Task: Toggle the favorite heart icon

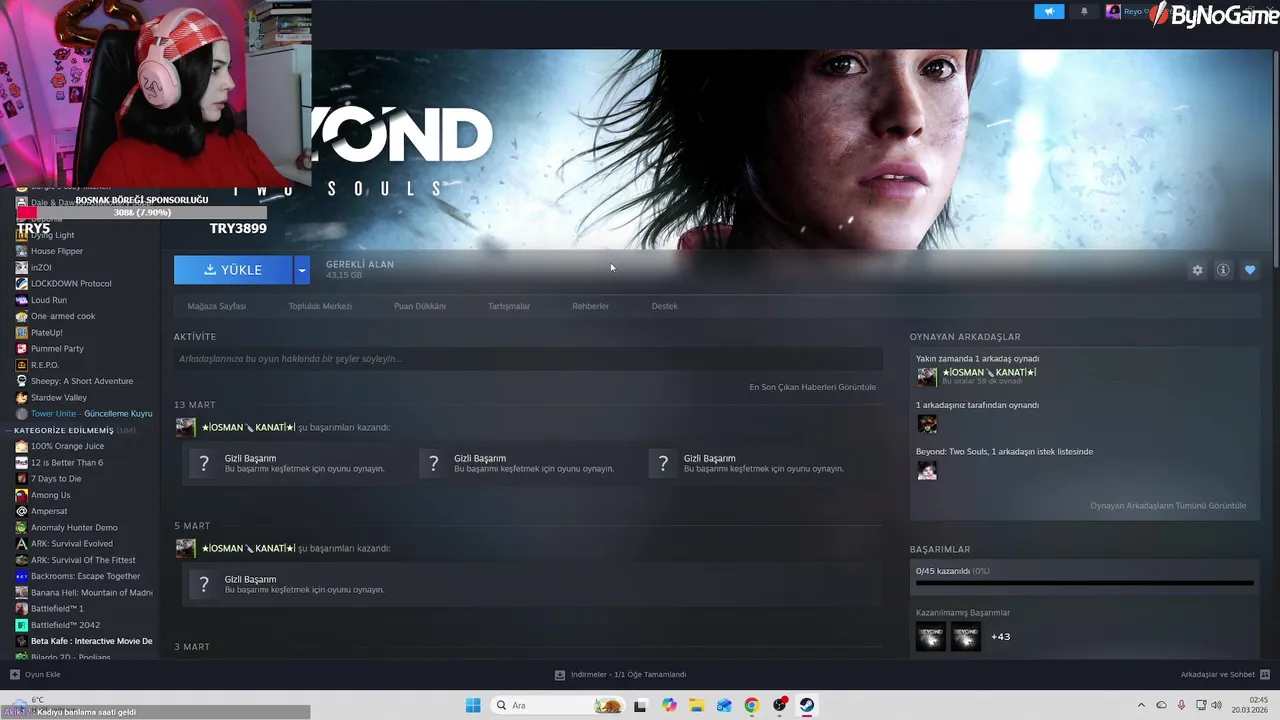Action: tap(1250, 270)
